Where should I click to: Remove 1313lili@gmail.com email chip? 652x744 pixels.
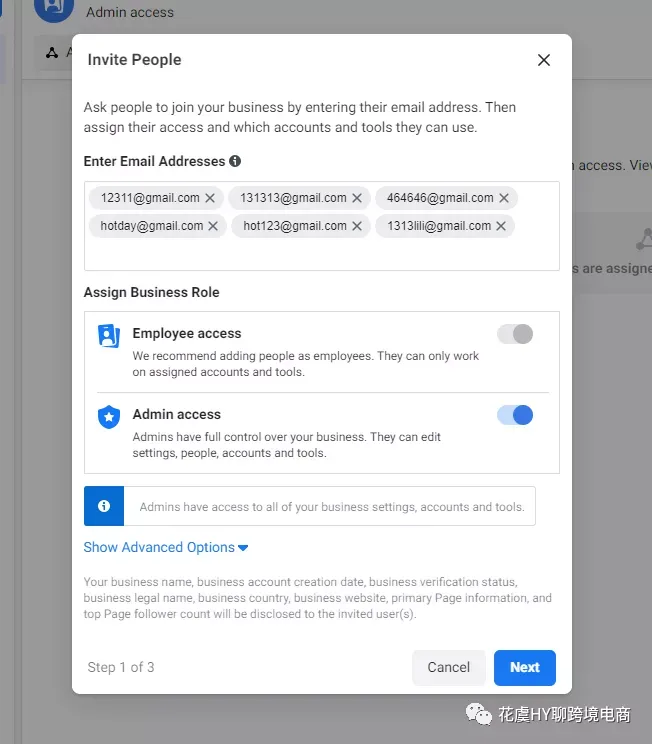coord(501,226)
